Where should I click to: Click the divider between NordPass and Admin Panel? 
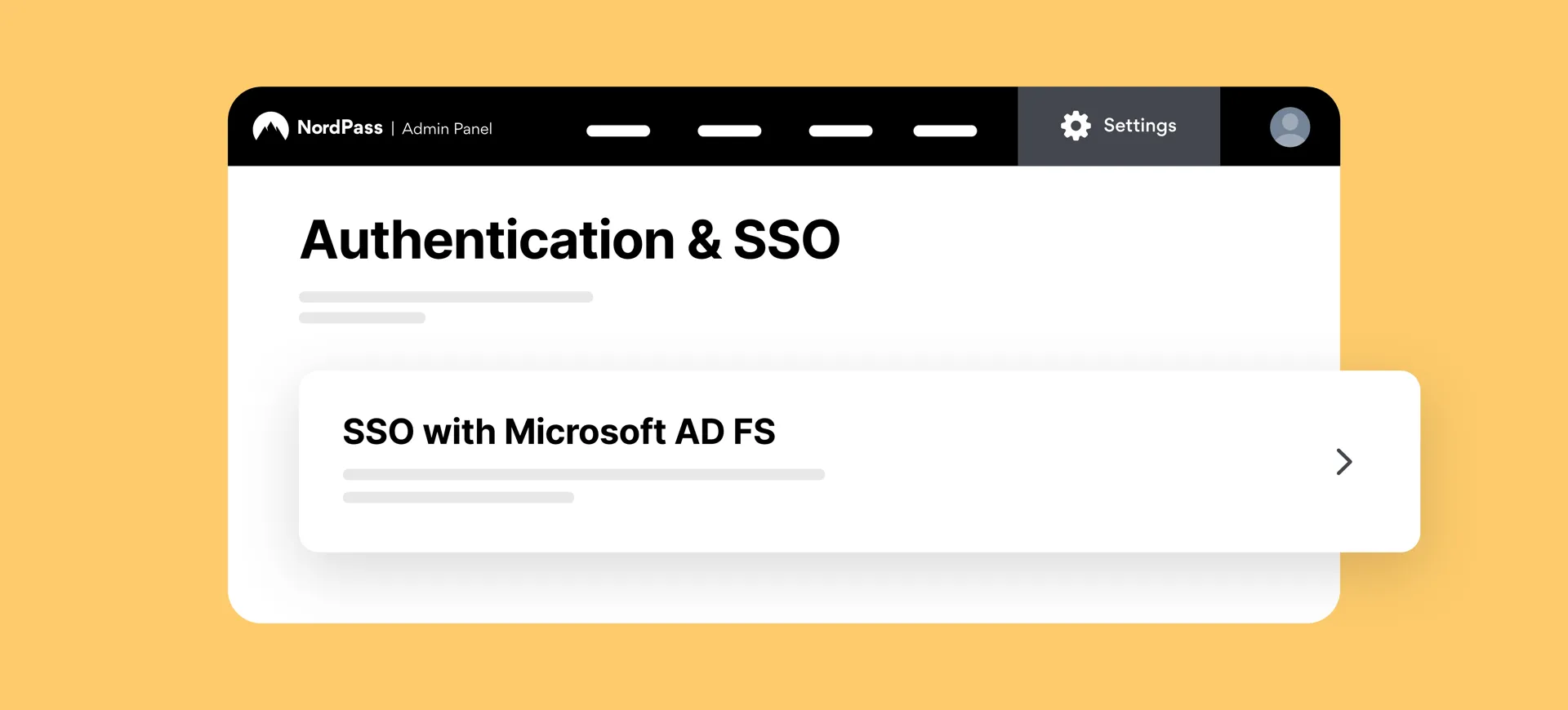click(393, 129)
